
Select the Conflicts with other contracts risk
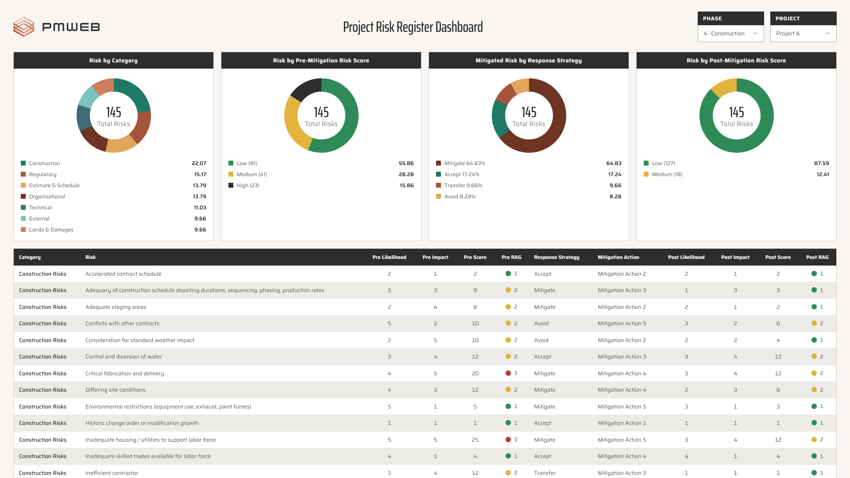pyautogui.click(x=122, y=324)
